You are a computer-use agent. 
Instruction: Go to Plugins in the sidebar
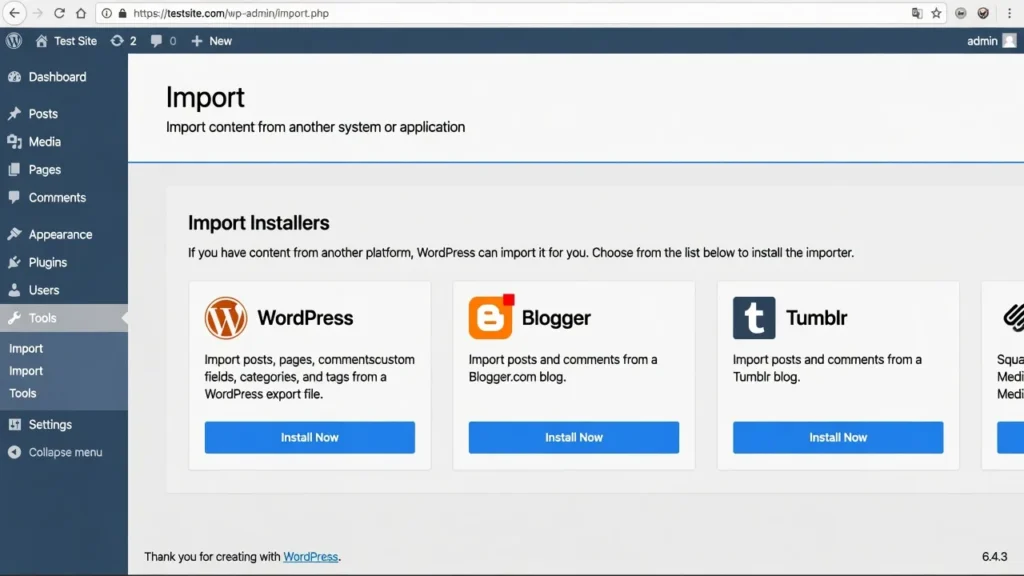(x=64, y=263)
